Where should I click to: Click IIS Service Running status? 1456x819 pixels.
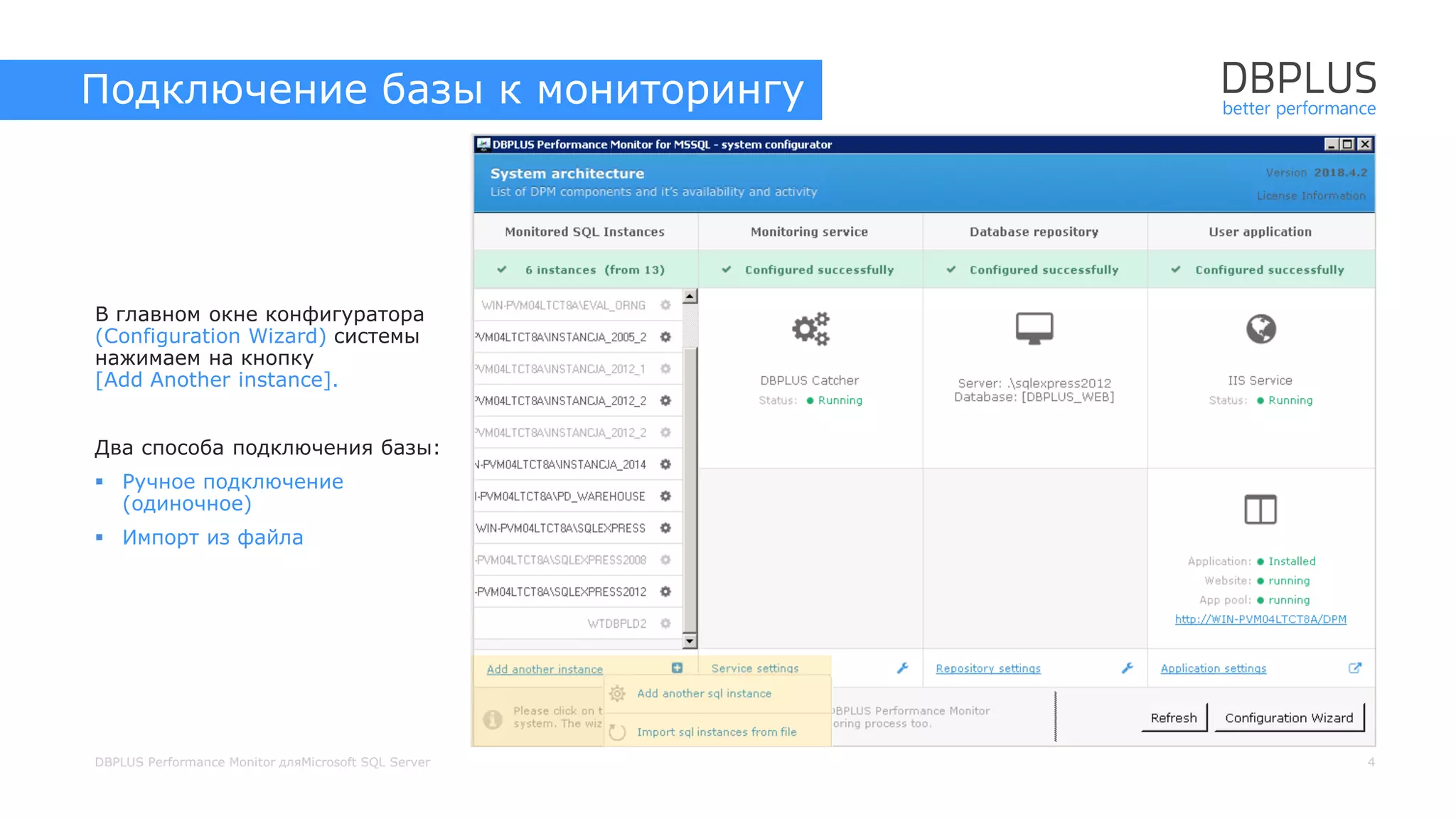tap(1285, 400)
